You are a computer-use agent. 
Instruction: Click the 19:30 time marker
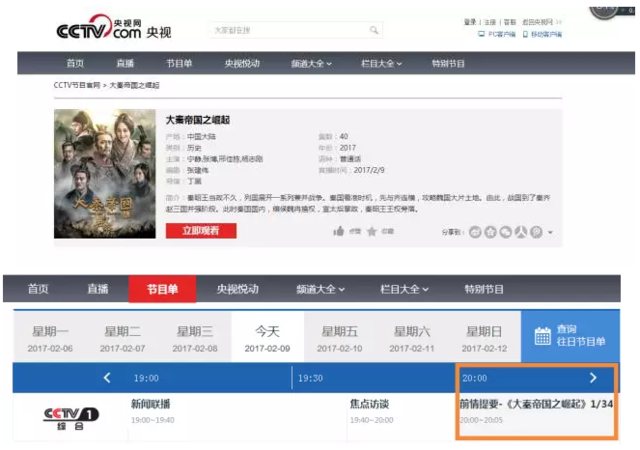310,378
